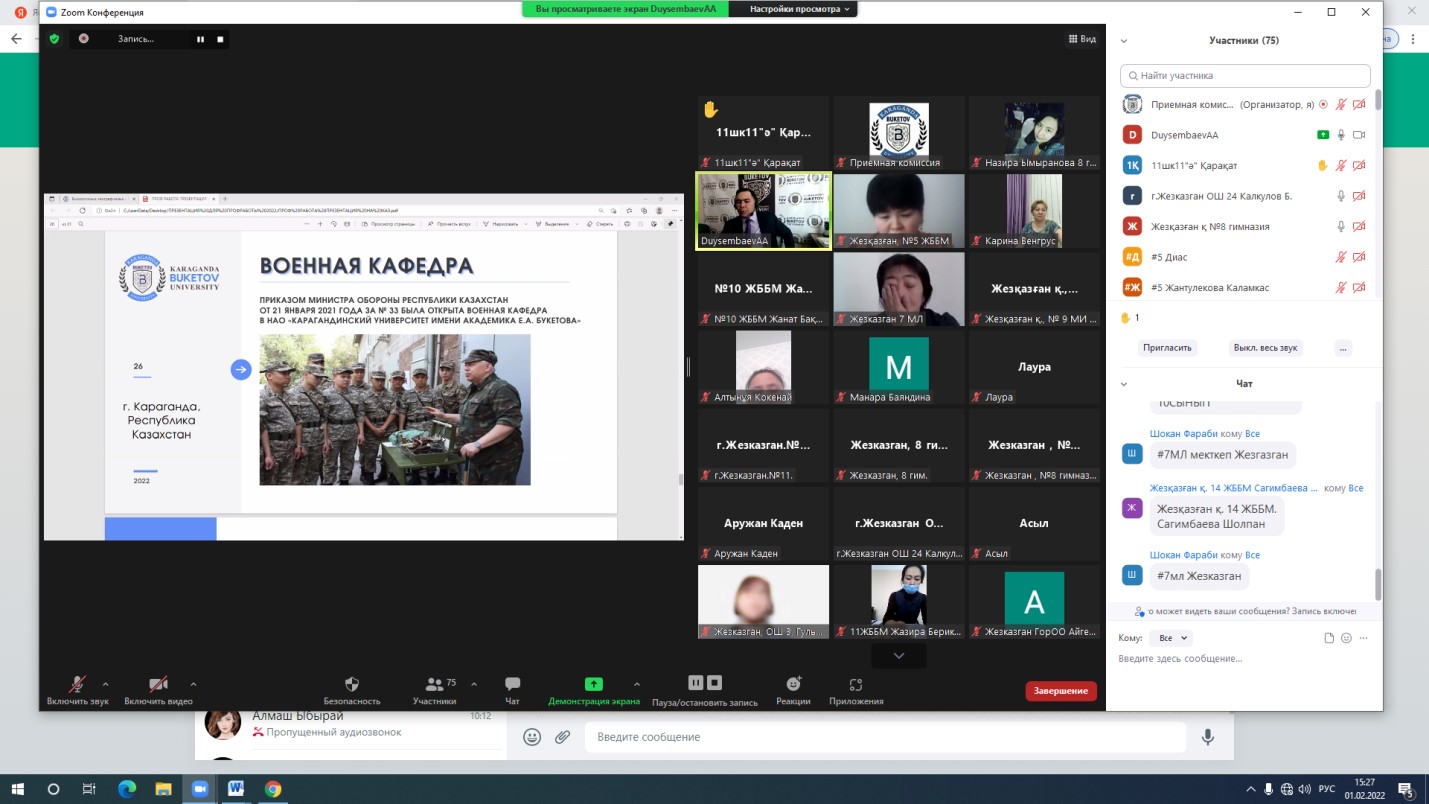This screenshot has width=1429, height=804.
Task: Click the file attach icon in chat
Action: [1329, 638]
